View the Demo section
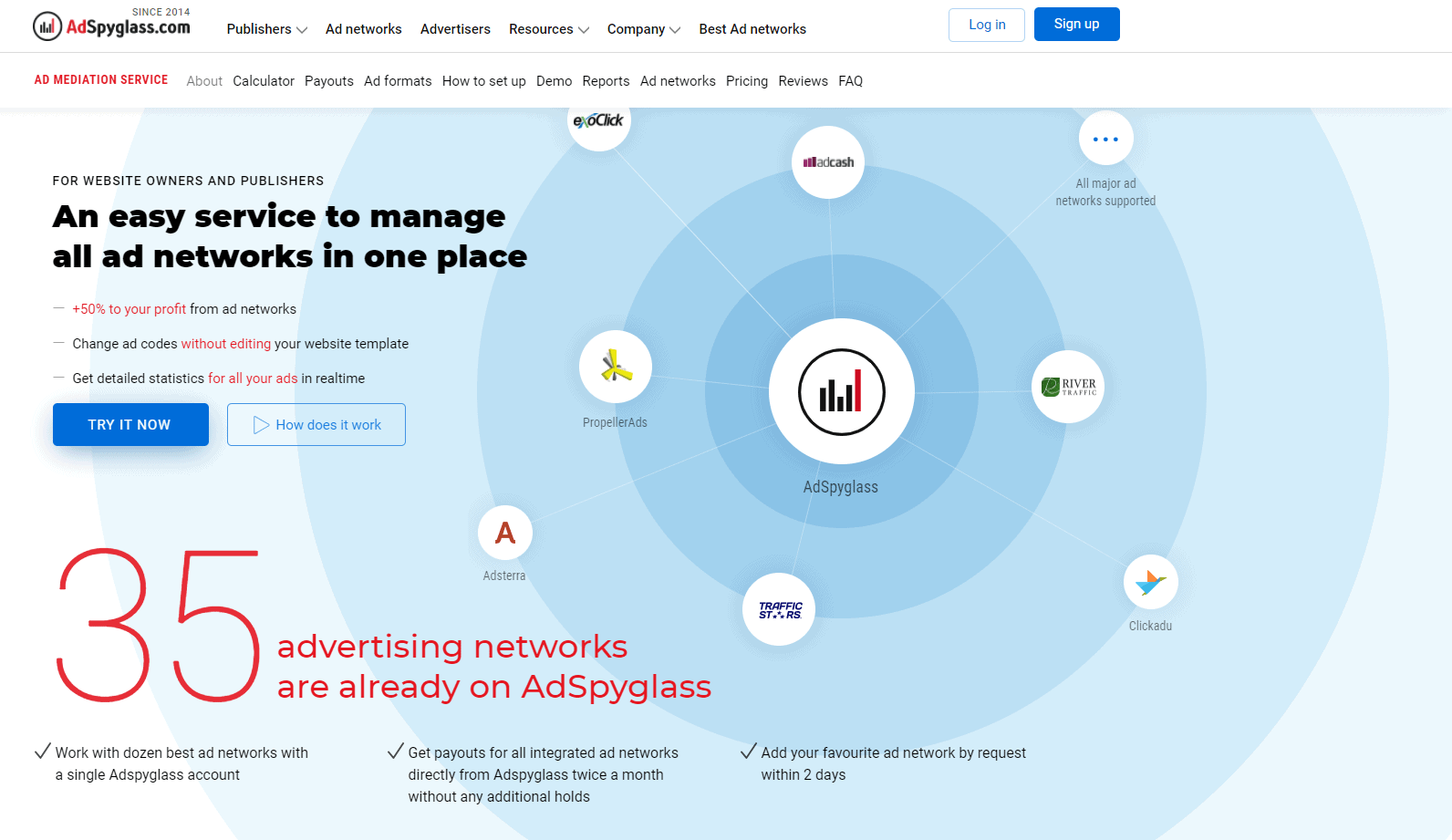 [x=555, y=81]
